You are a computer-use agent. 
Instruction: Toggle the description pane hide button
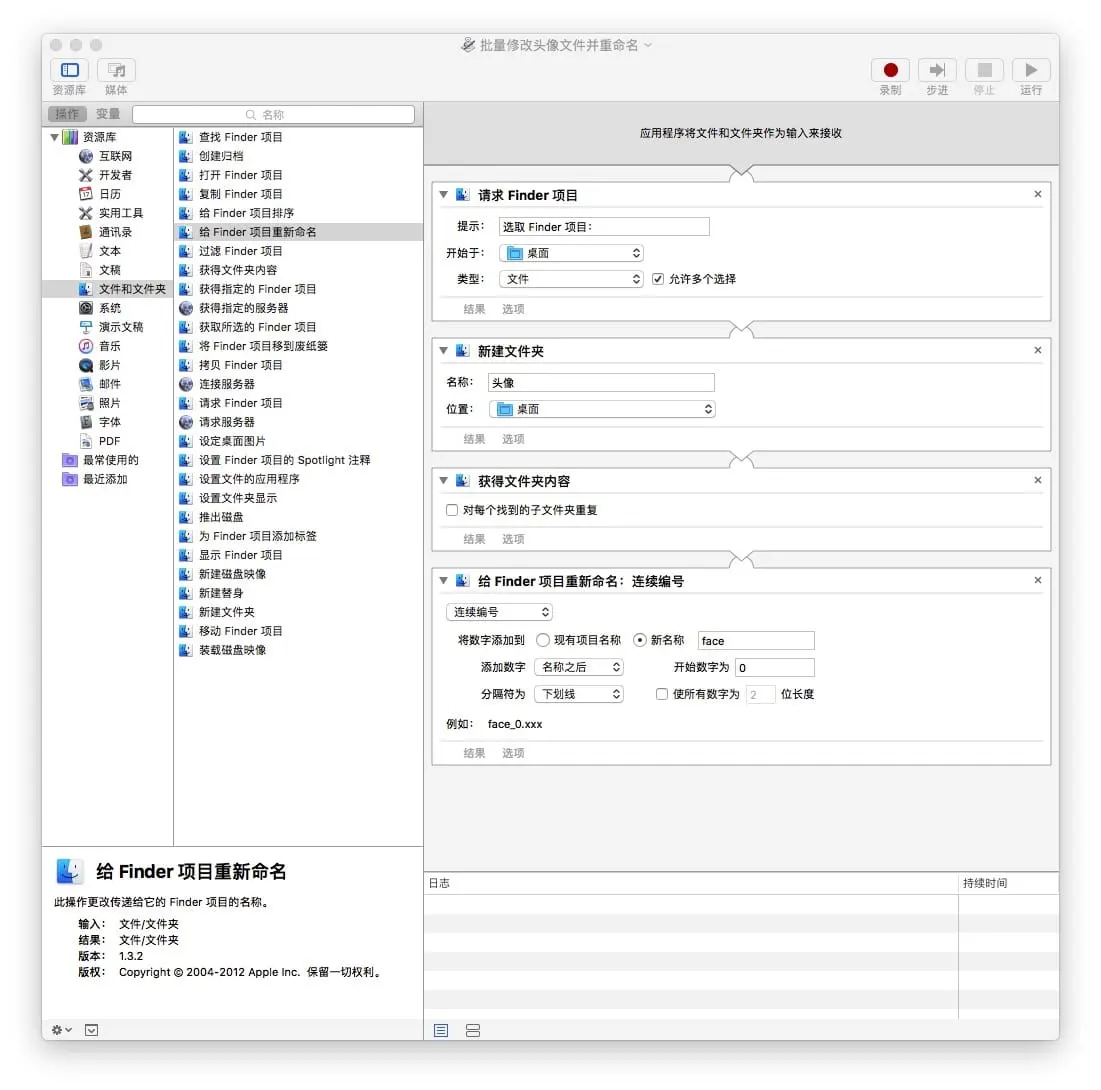pos(91,1030)
